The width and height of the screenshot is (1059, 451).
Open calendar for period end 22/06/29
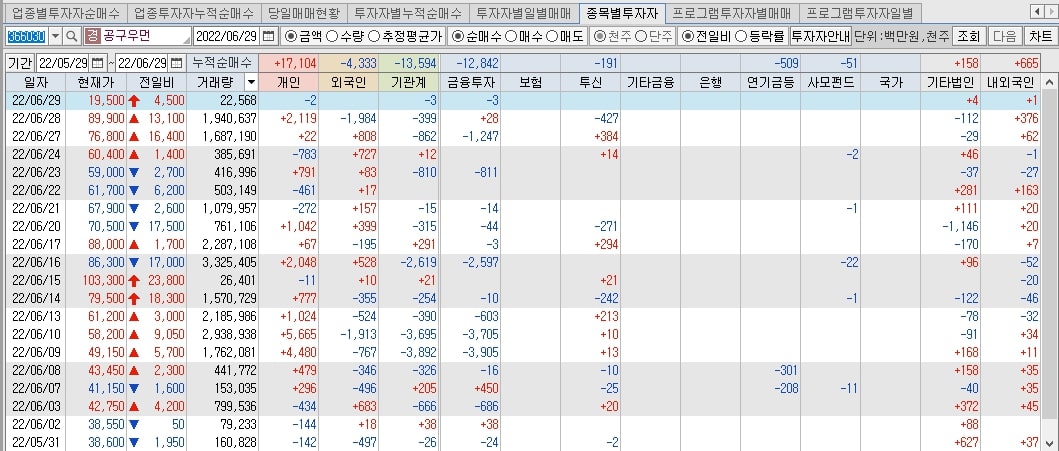click(x=176, y=63)
